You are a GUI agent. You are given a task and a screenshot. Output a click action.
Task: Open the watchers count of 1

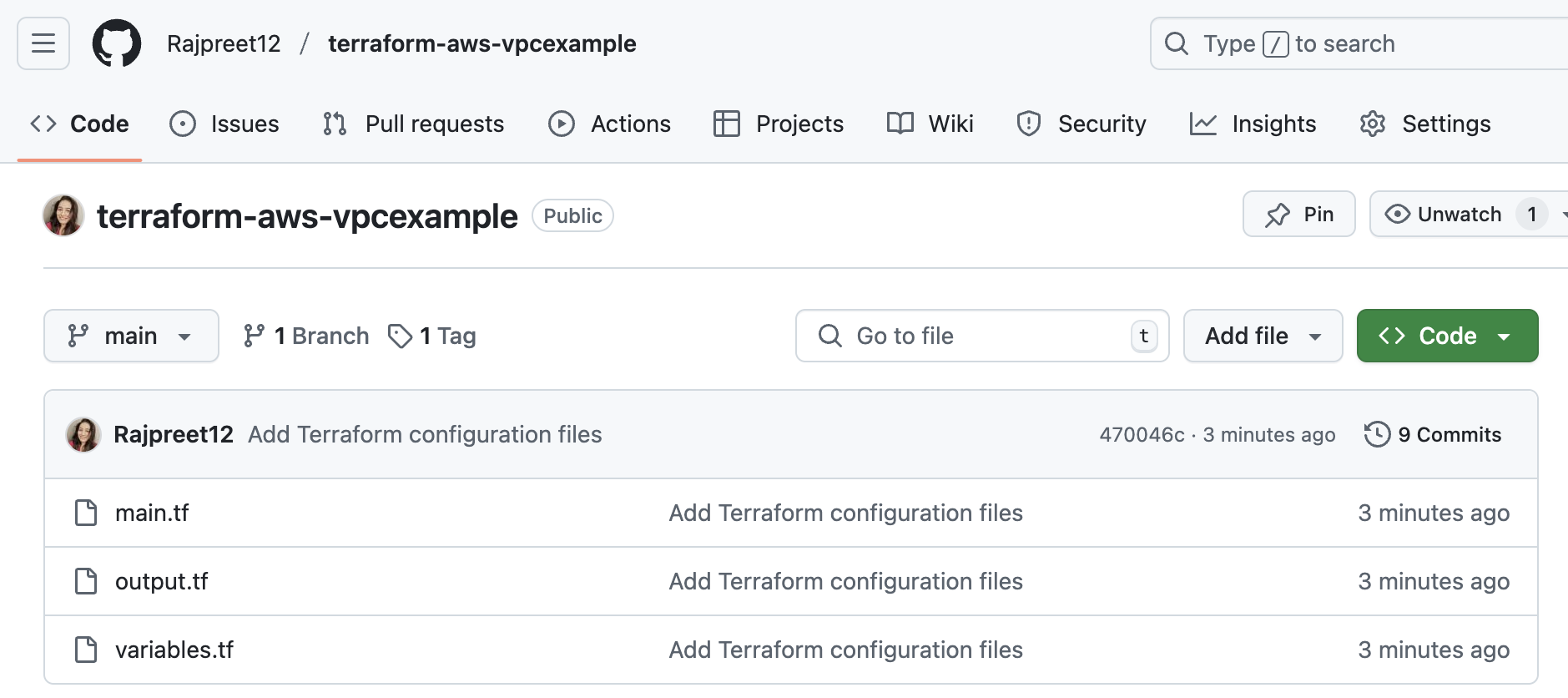[x=1531, y=215]
